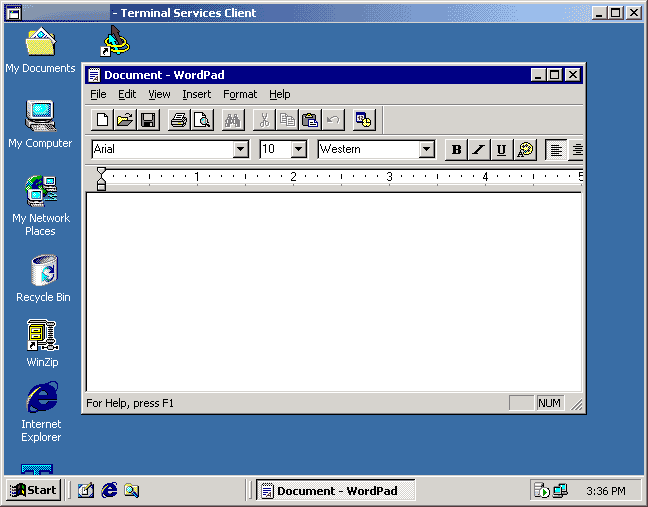Select the My Computer desktop icon
The width and height of the screenshot is (648, 507).
click(40, 124)
